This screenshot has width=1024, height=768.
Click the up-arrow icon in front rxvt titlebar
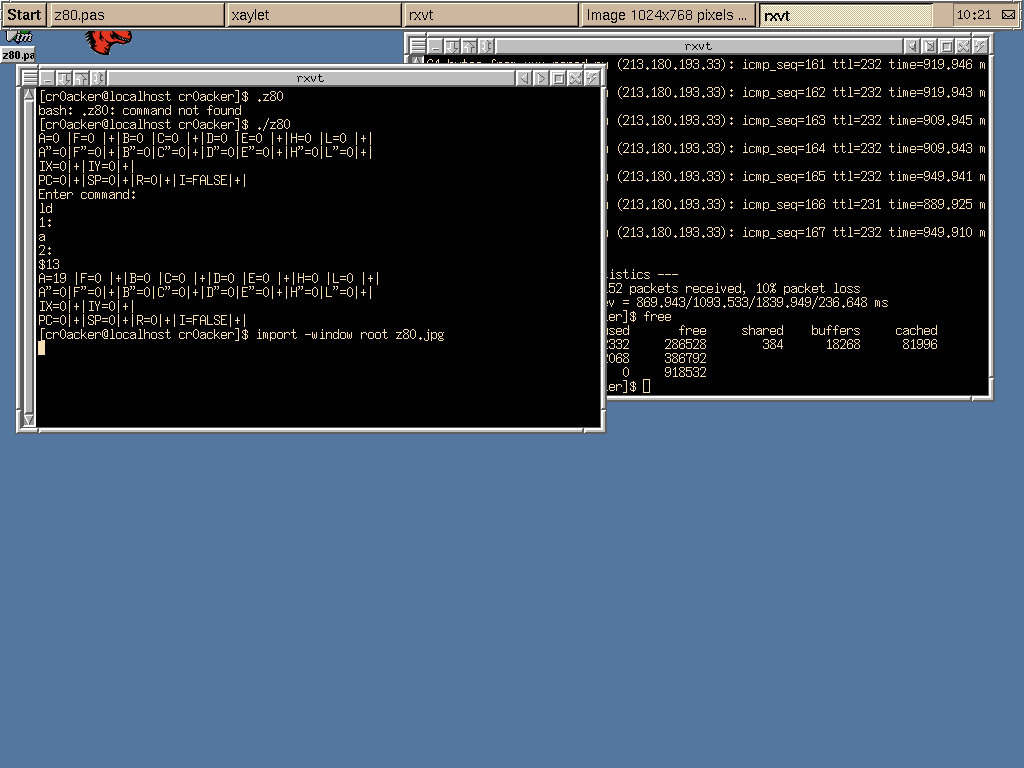click(81, 78)
